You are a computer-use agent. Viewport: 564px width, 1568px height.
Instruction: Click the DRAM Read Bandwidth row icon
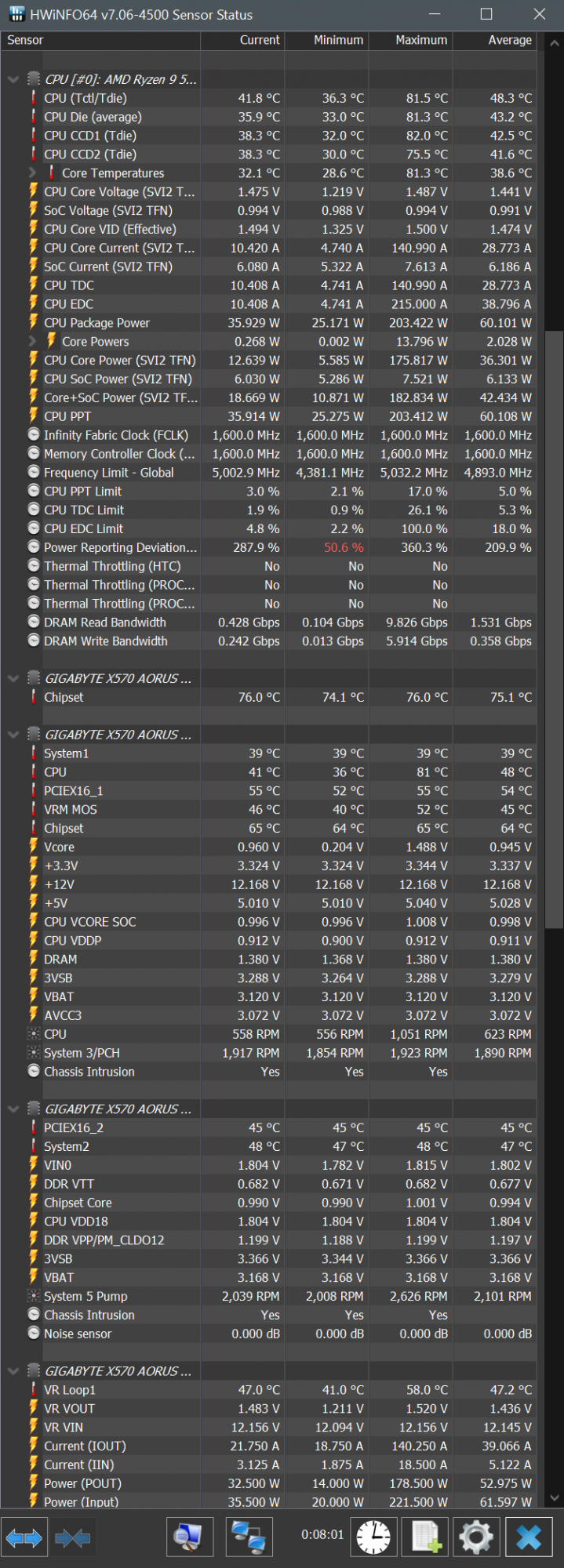pyautogui.click(x=34, y=622)
